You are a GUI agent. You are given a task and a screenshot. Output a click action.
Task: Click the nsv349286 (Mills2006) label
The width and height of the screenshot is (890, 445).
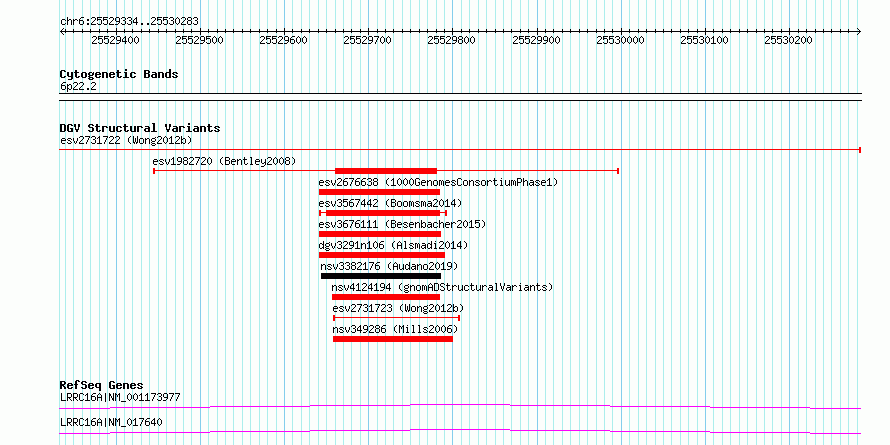395,329
